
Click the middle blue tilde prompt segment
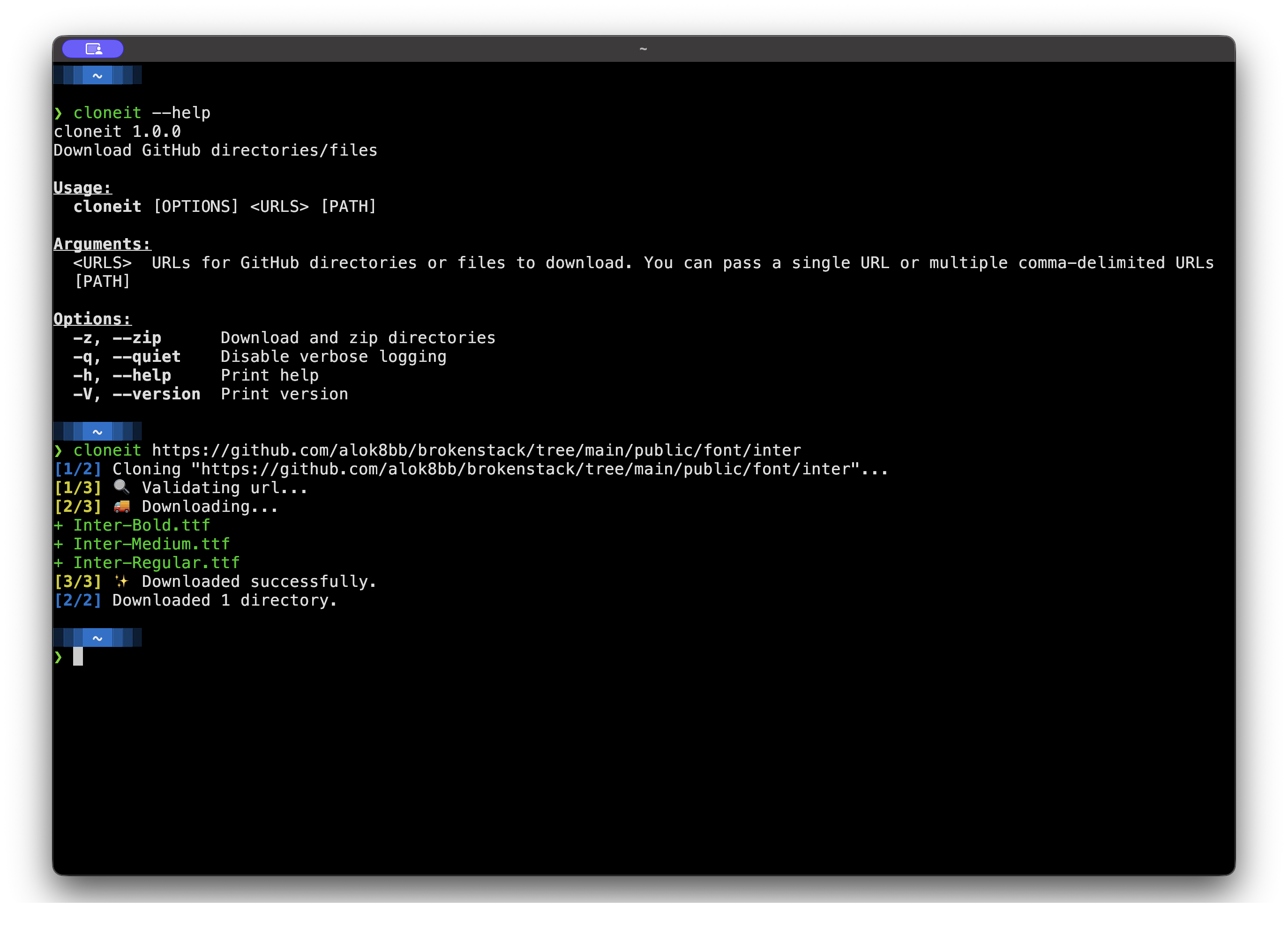(x=97, y=431)
